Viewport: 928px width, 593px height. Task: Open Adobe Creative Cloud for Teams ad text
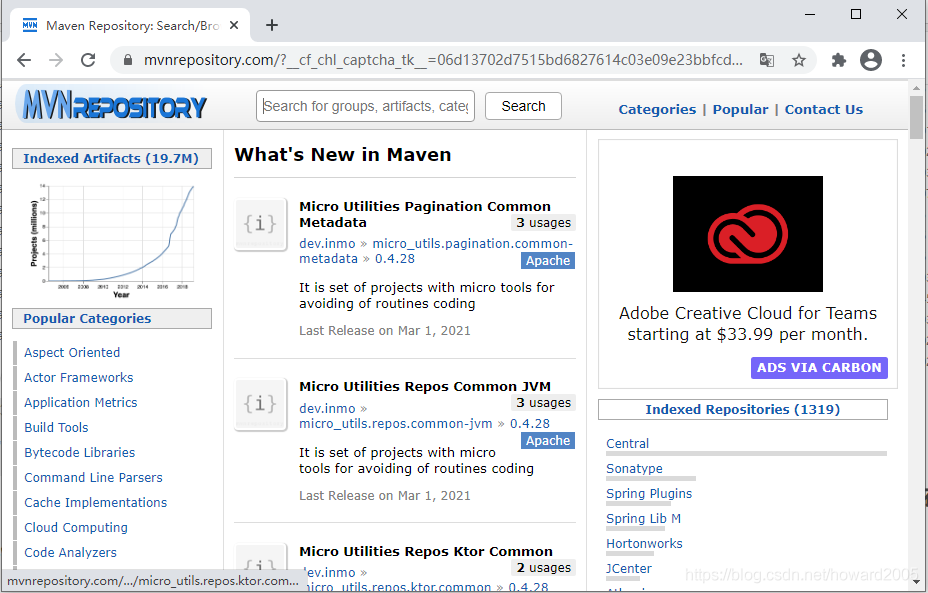click(747, 324)
